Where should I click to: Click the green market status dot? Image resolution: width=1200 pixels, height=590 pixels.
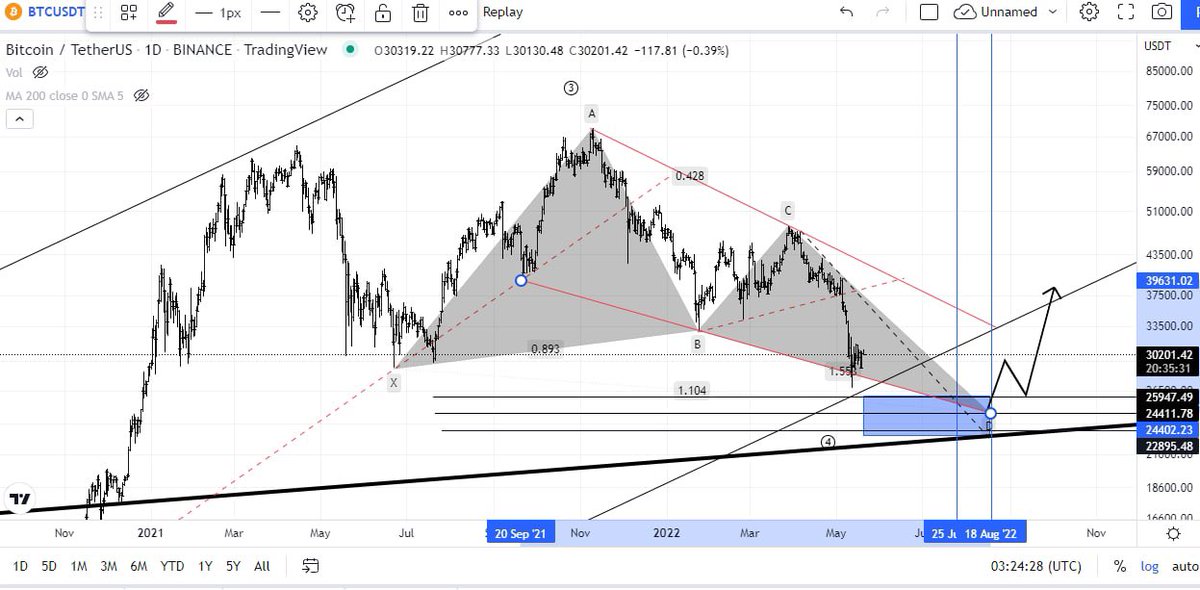pyautogui.click(x=349, y=49)
